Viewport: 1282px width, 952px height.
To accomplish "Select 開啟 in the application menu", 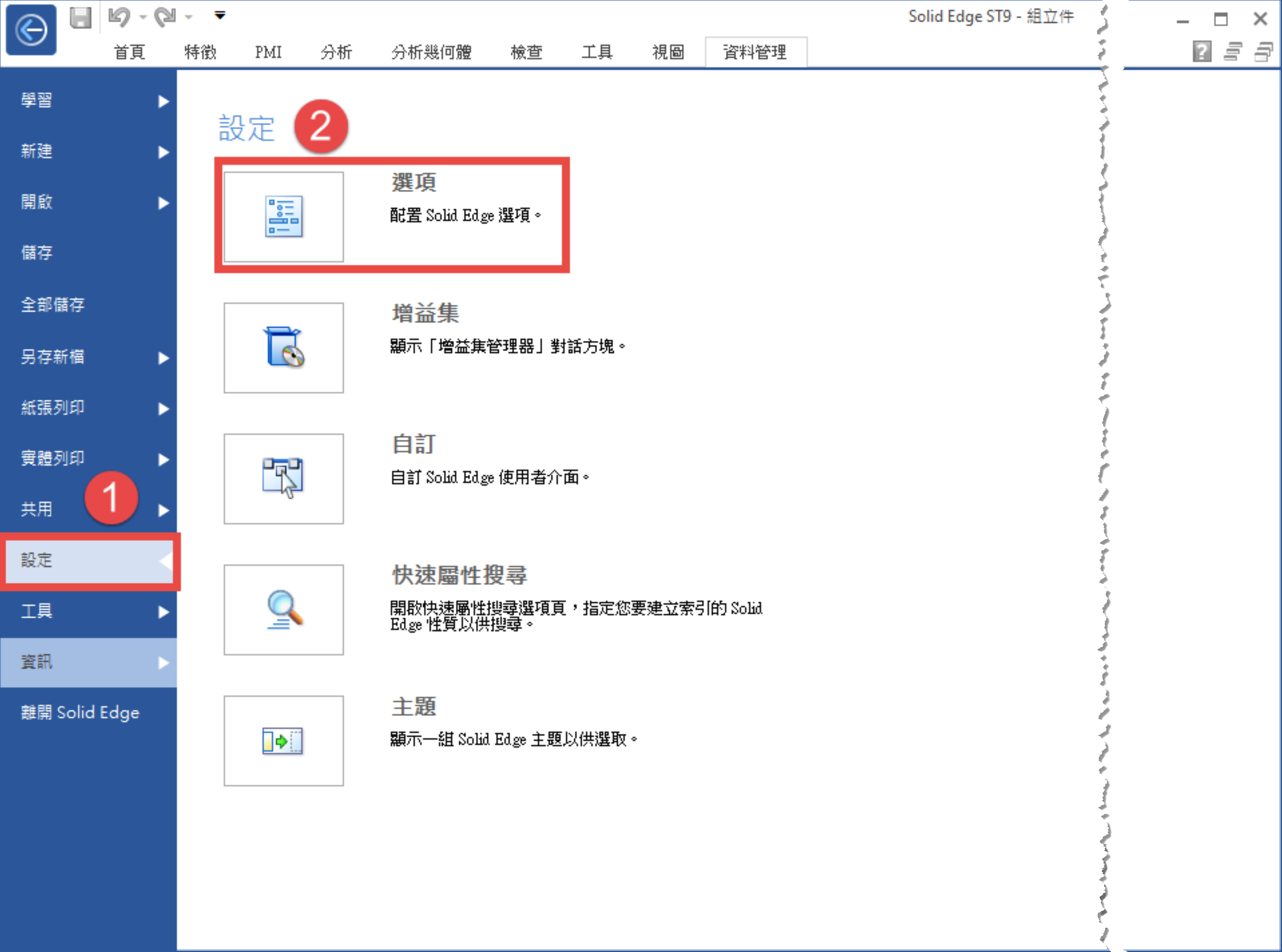I will 89,202.
